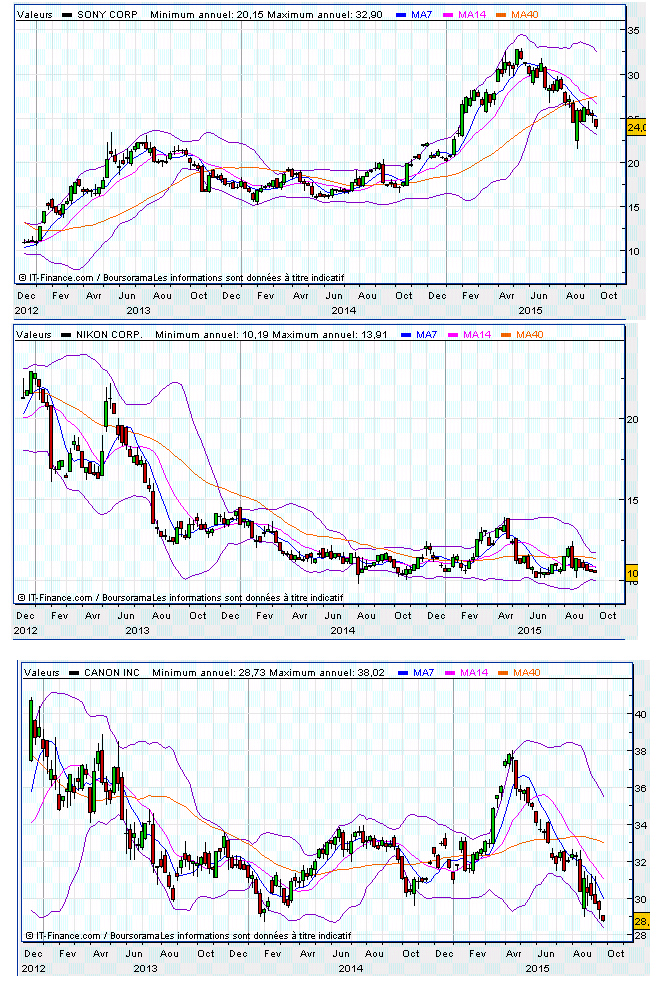Click the 2012 year label under Sony chart
Image resolution: width=670 pixels, height=982 pixels.
tap(26, 311)
